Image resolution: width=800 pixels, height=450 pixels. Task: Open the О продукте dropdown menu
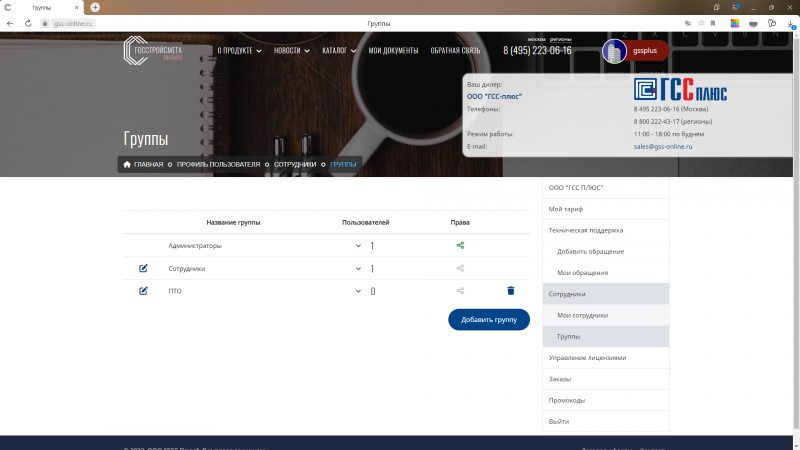tap(239, 51)
